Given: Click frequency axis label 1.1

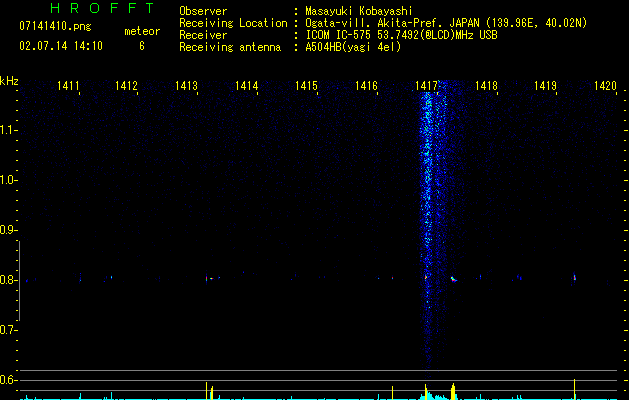Looking at the screenshot, I should click(8, 130).
